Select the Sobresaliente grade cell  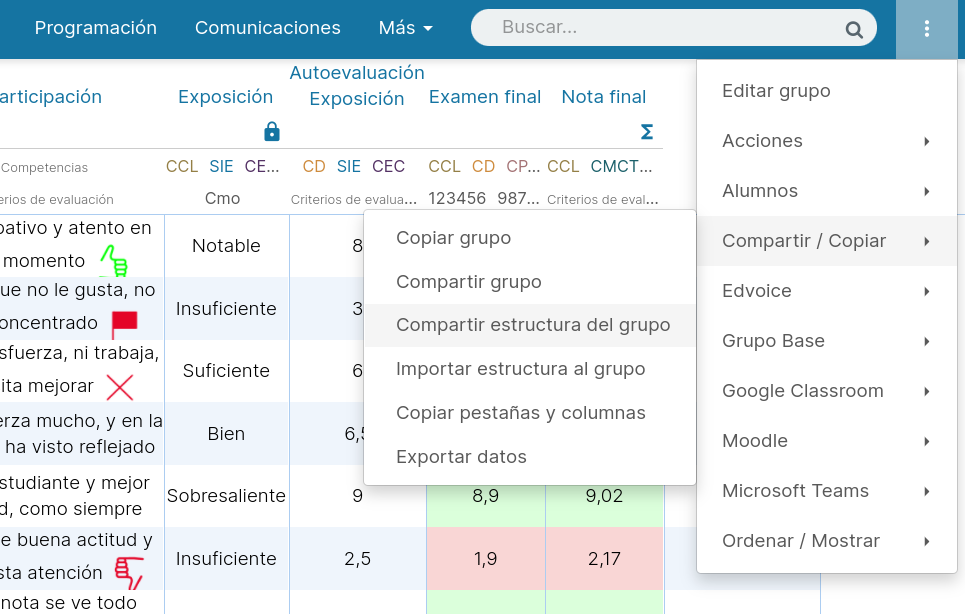pyautogui.click(x=226, y=496)
